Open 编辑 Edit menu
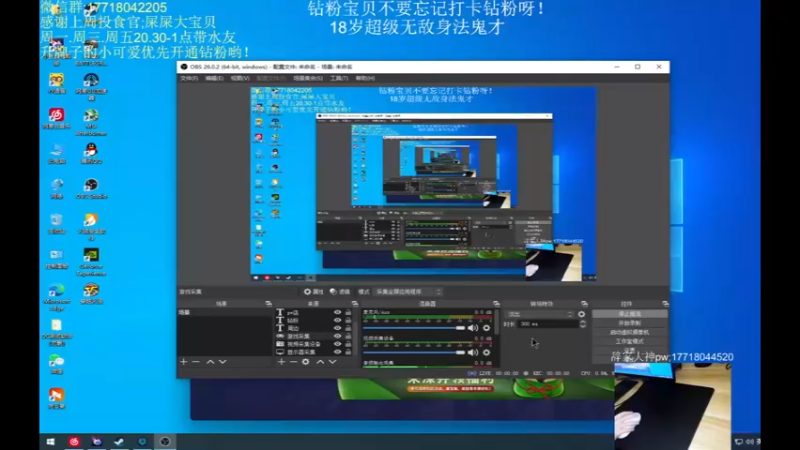The image size is (800, 450). coord(214,79)
